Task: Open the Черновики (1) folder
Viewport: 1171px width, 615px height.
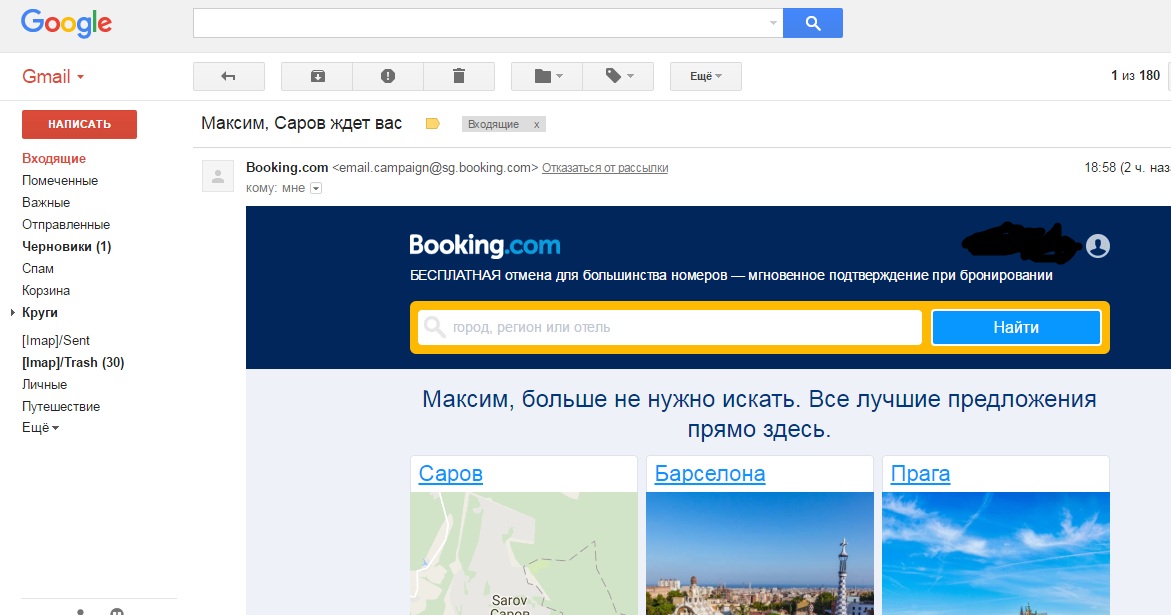Action: (x=66, y=247)
